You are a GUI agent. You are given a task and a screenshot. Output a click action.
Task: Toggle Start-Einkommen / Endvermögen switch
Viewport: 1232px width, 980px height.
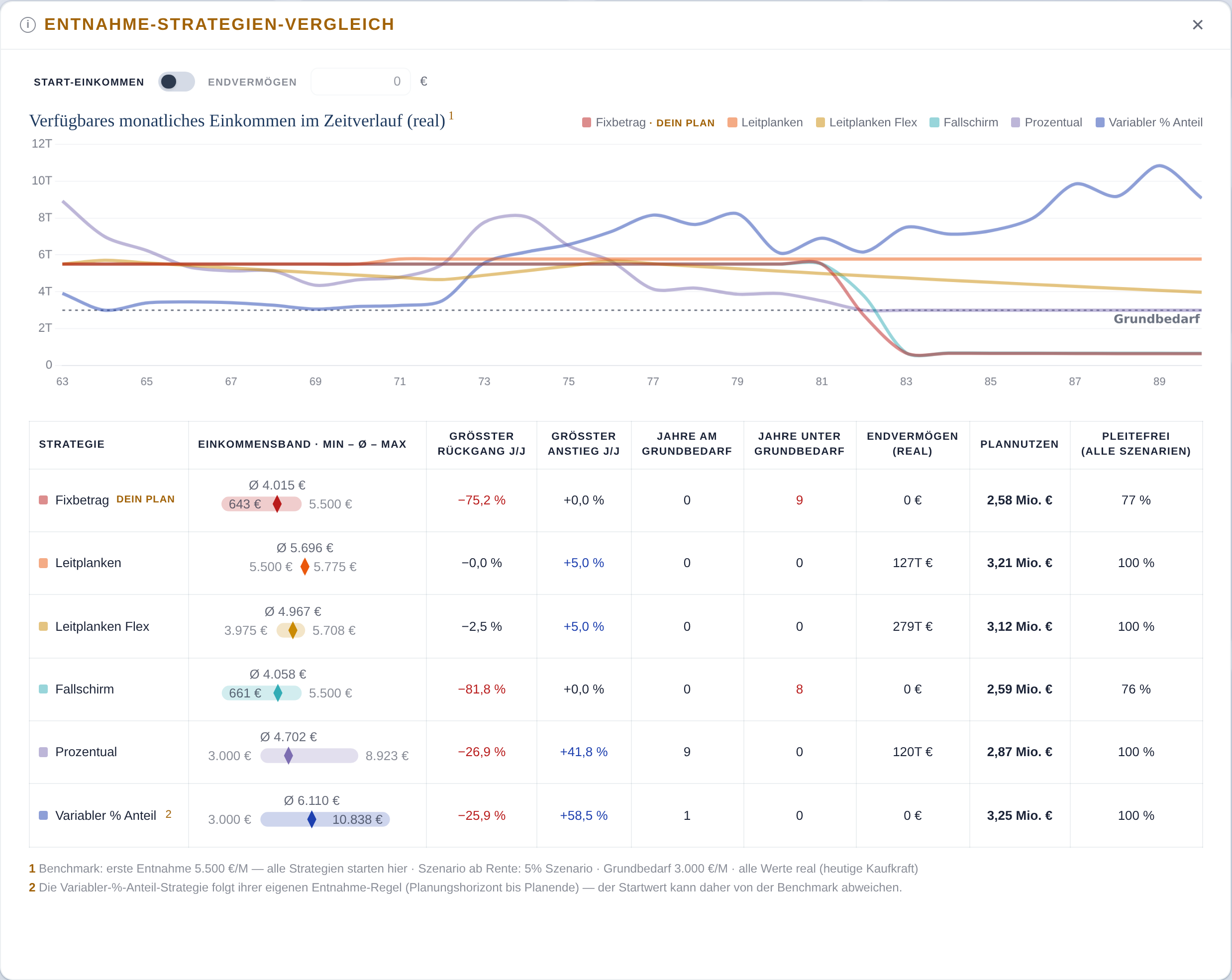pos(177,82)
